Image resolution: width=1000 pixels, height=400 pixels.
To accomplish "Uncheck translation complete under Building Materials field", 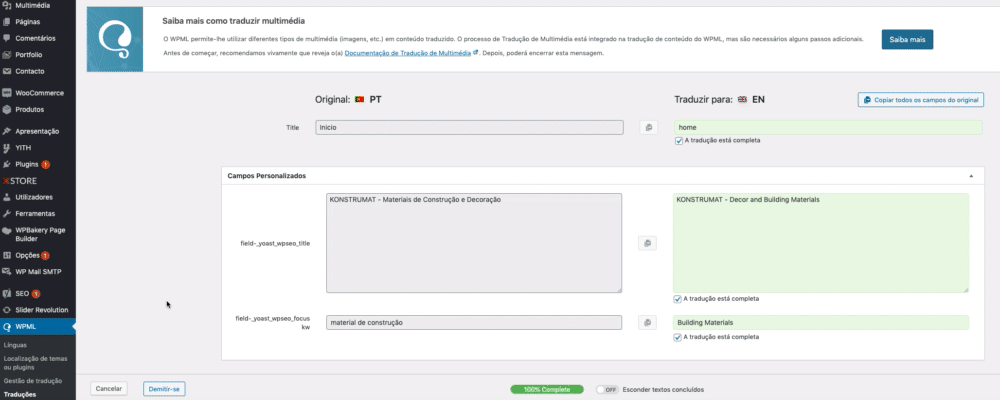I will pos(677,337).
